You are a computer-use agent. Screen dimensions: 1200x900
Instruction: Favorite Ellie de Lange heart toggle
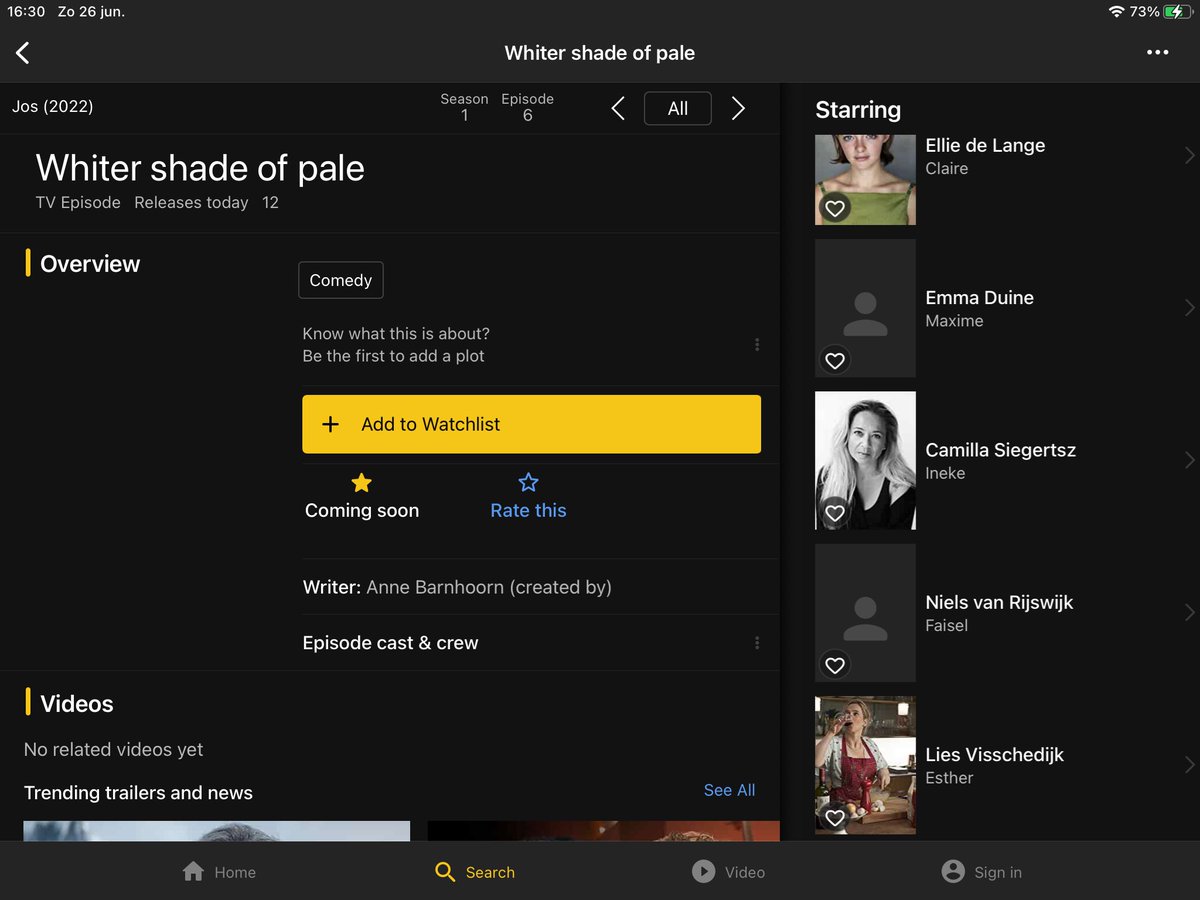835,208
